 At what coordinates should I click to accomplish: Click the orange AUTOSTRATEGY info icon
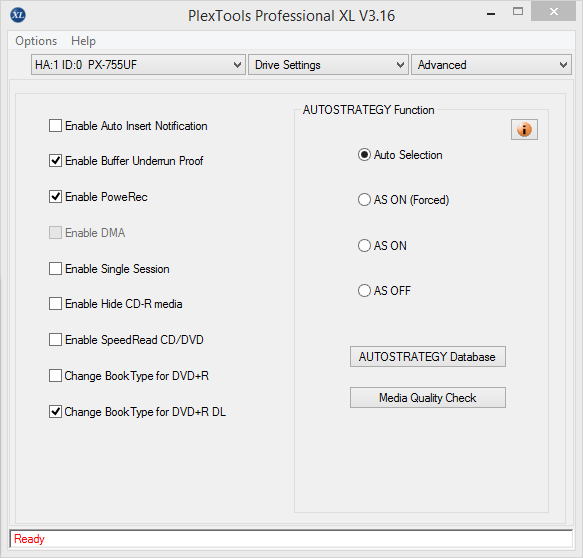(x=524, y=129)
